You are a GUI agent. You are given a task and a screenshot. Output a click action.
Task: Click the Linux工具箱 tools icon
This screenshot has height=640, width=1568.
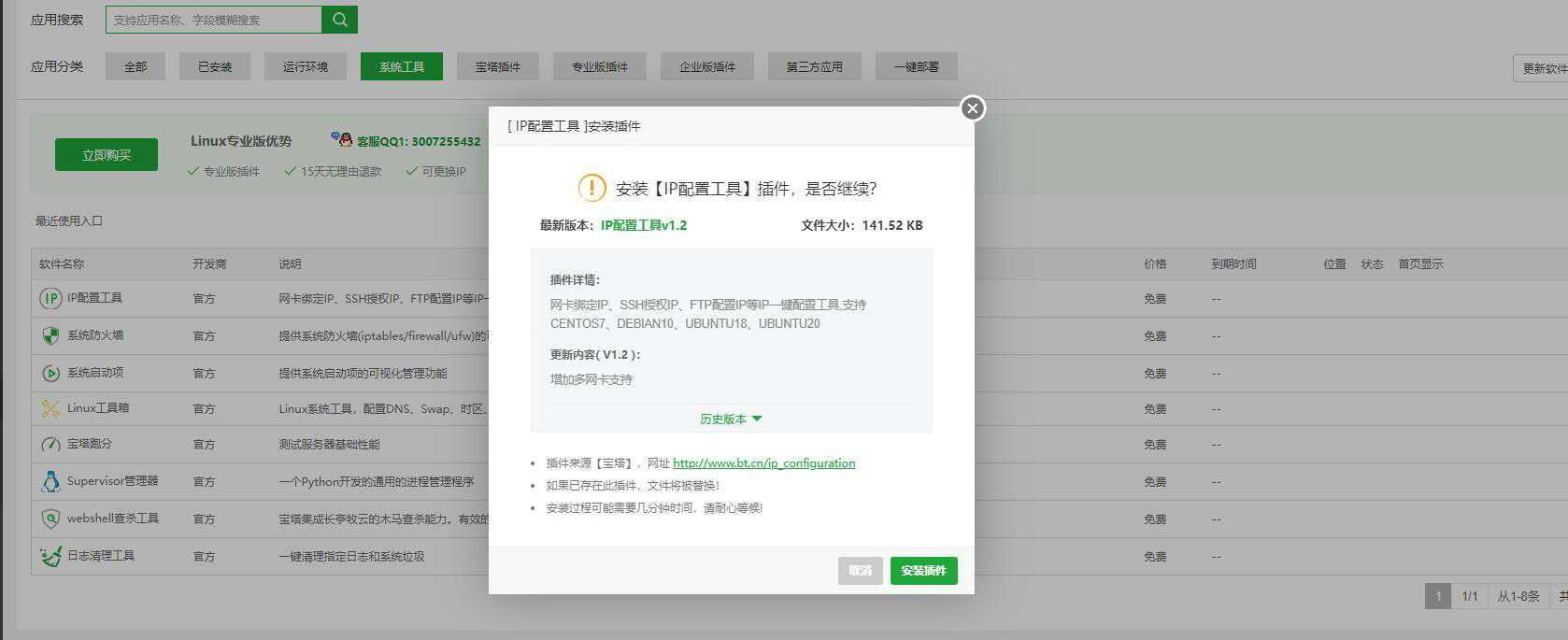[50, 408]
